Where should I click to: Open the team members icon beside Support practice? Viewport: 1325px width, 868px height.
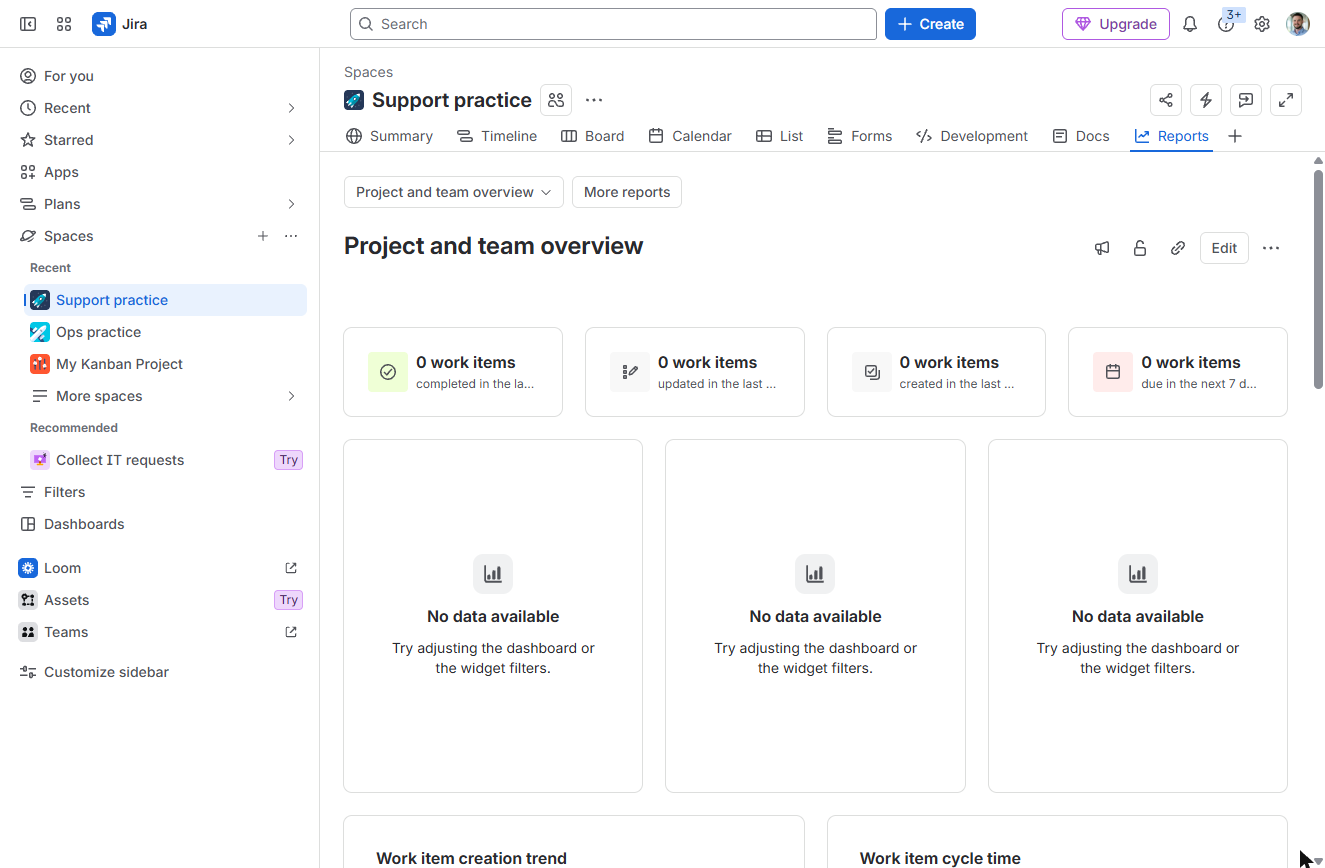point(556,100)
